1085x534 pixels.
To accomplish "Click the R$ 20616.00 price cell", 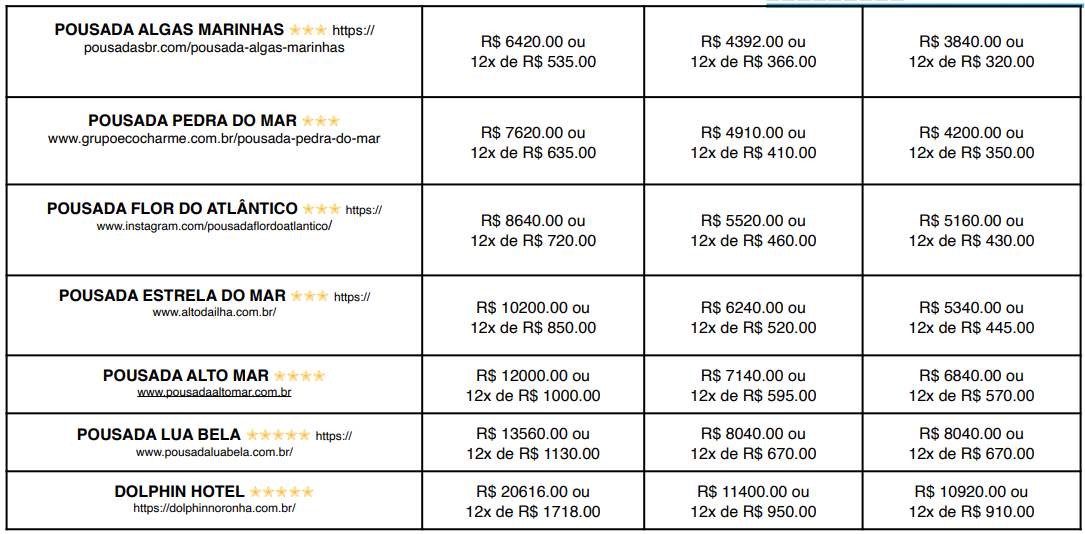I will pyautogui.click(x=533, y=502).
